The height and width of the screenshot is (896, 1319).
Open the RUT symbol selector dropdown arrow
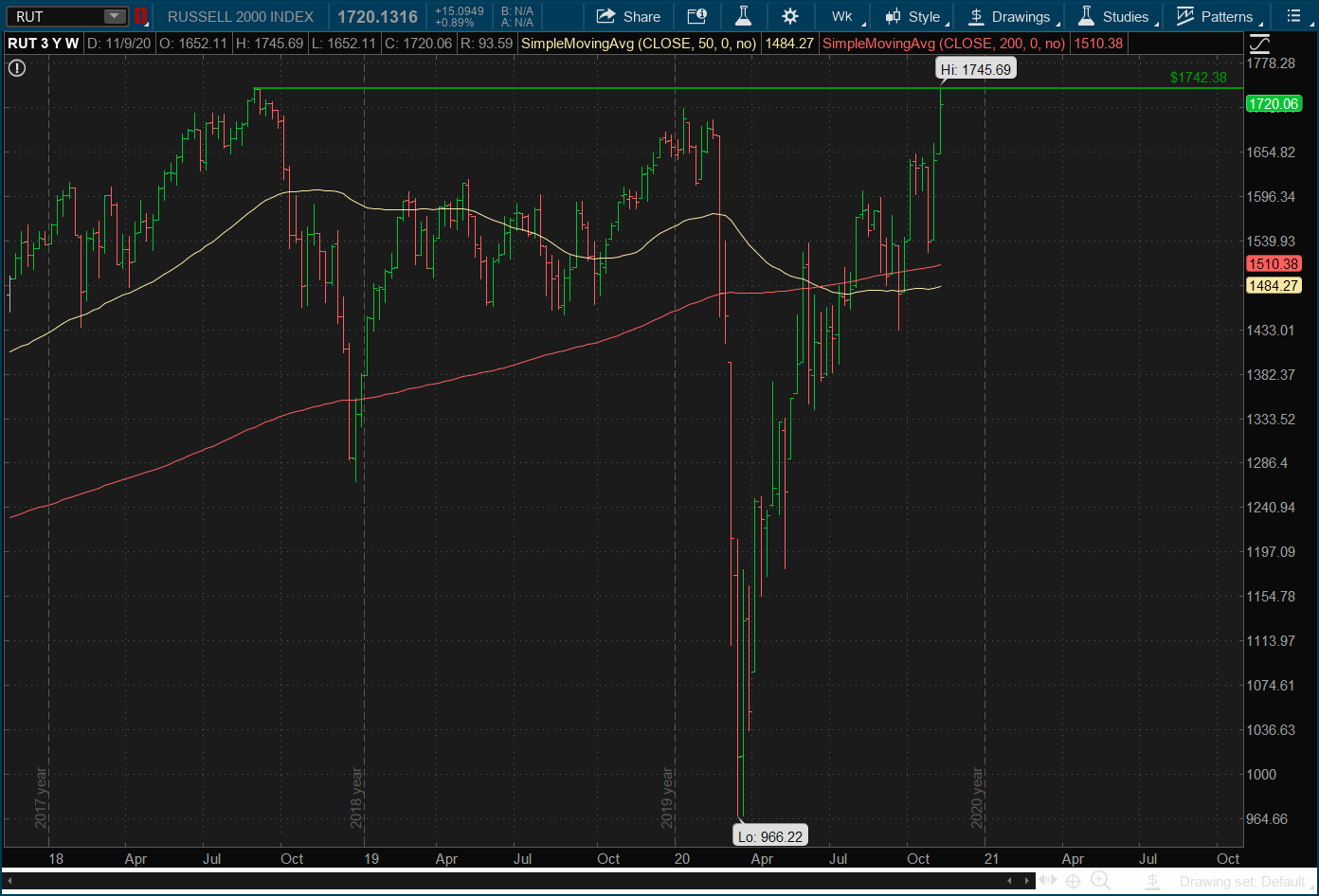click(114, 16)
